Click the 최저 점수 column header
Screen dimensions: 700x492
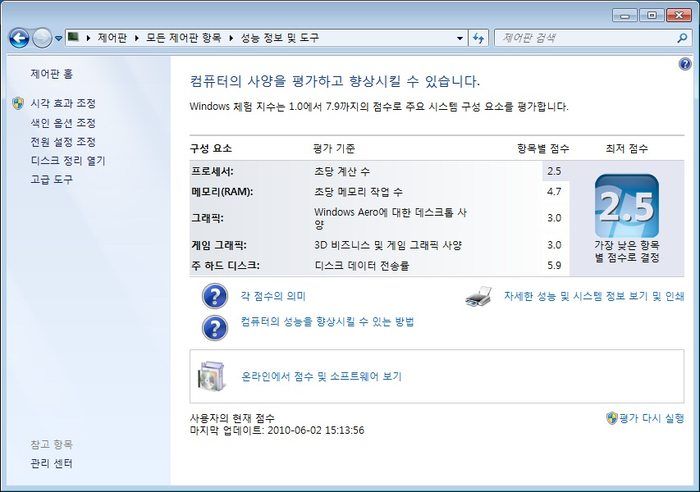pos(627,149)
